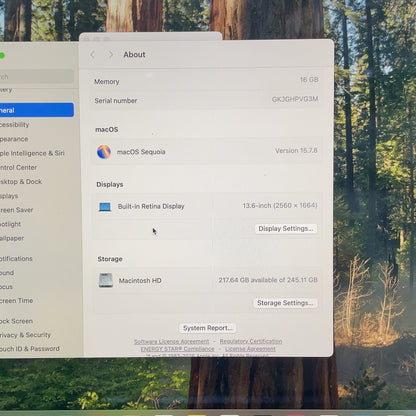416x416 pixels.
Task: Open the ENERGY STAR Compliance link
Action: pyautogui.click(x=177, y=349)
